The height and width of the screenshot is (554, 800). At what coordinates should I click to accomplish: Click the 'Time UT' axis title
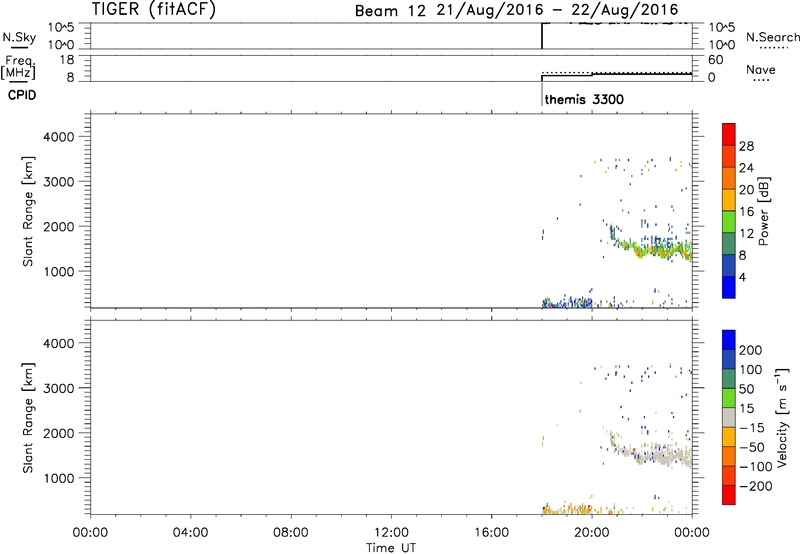click(x=391, y=548)
